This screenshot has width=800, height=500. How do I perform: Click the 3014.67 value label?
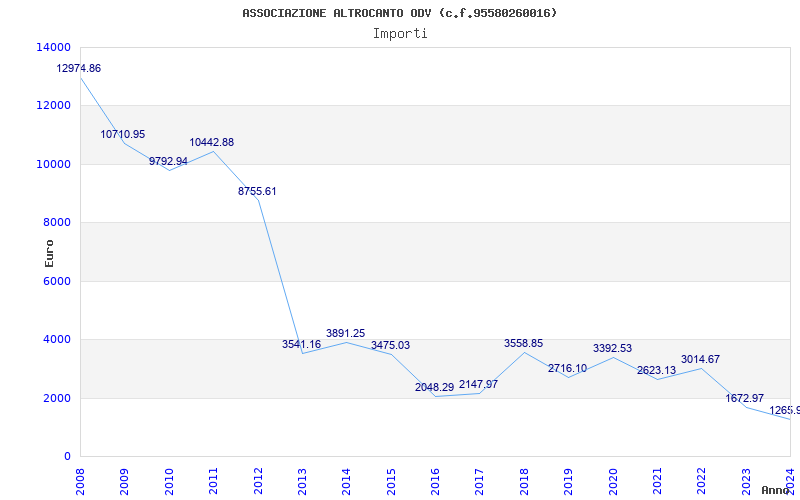[700, 359]
